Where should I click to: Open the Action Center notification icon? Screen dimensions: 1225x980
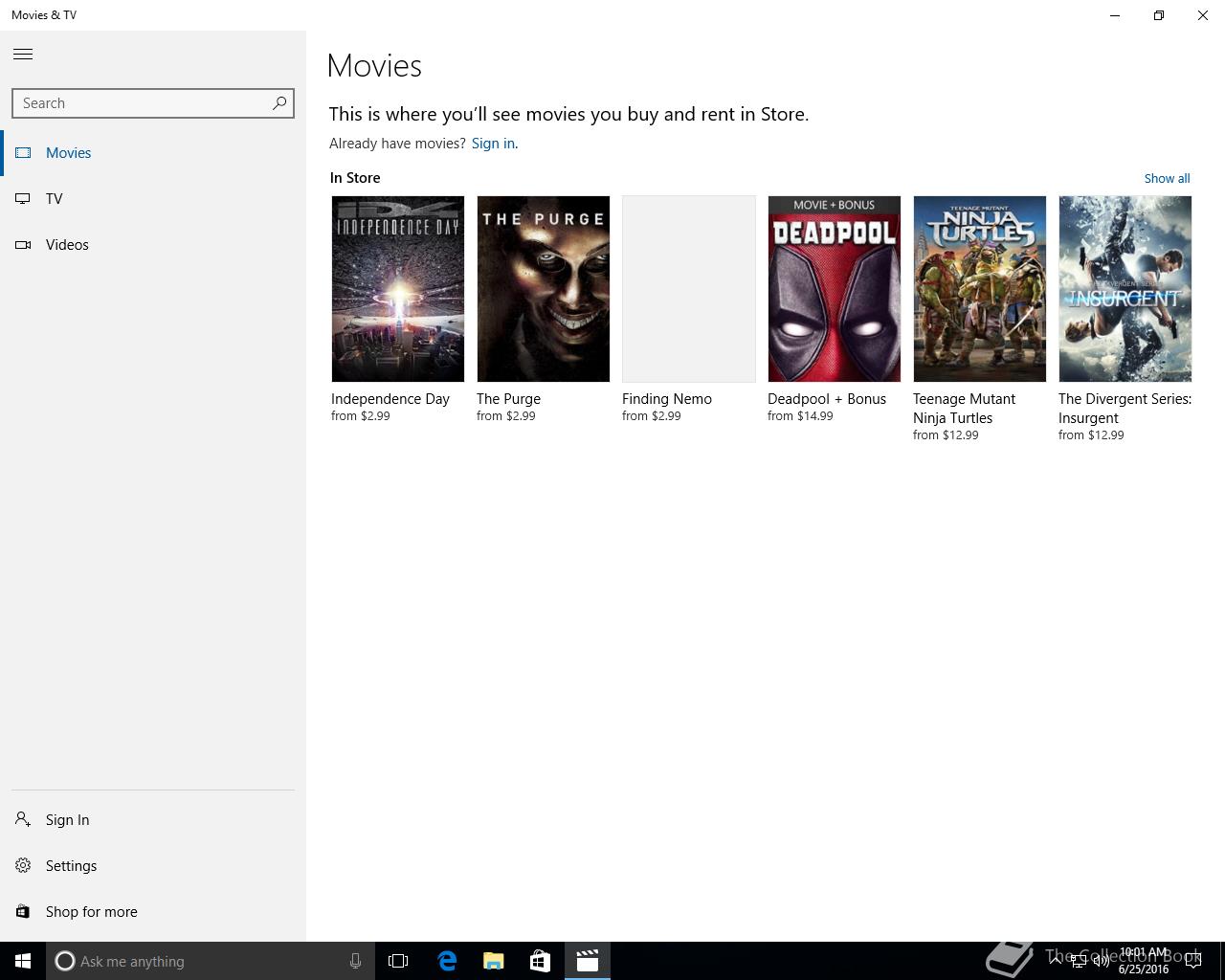pos(1192,961)
